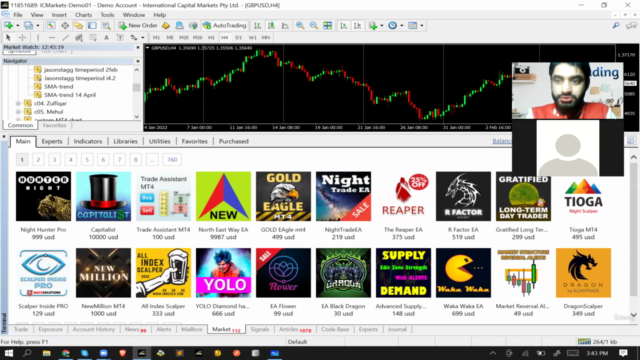Screen dimensions: 640x360
Task: Open the Purchased tab
Action: 233,141
